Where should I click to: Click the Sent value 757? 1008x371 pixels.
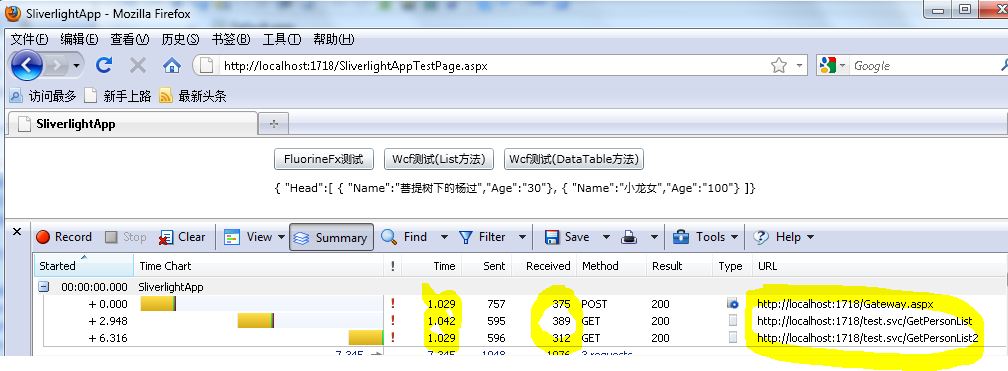[x=496, y=303]
